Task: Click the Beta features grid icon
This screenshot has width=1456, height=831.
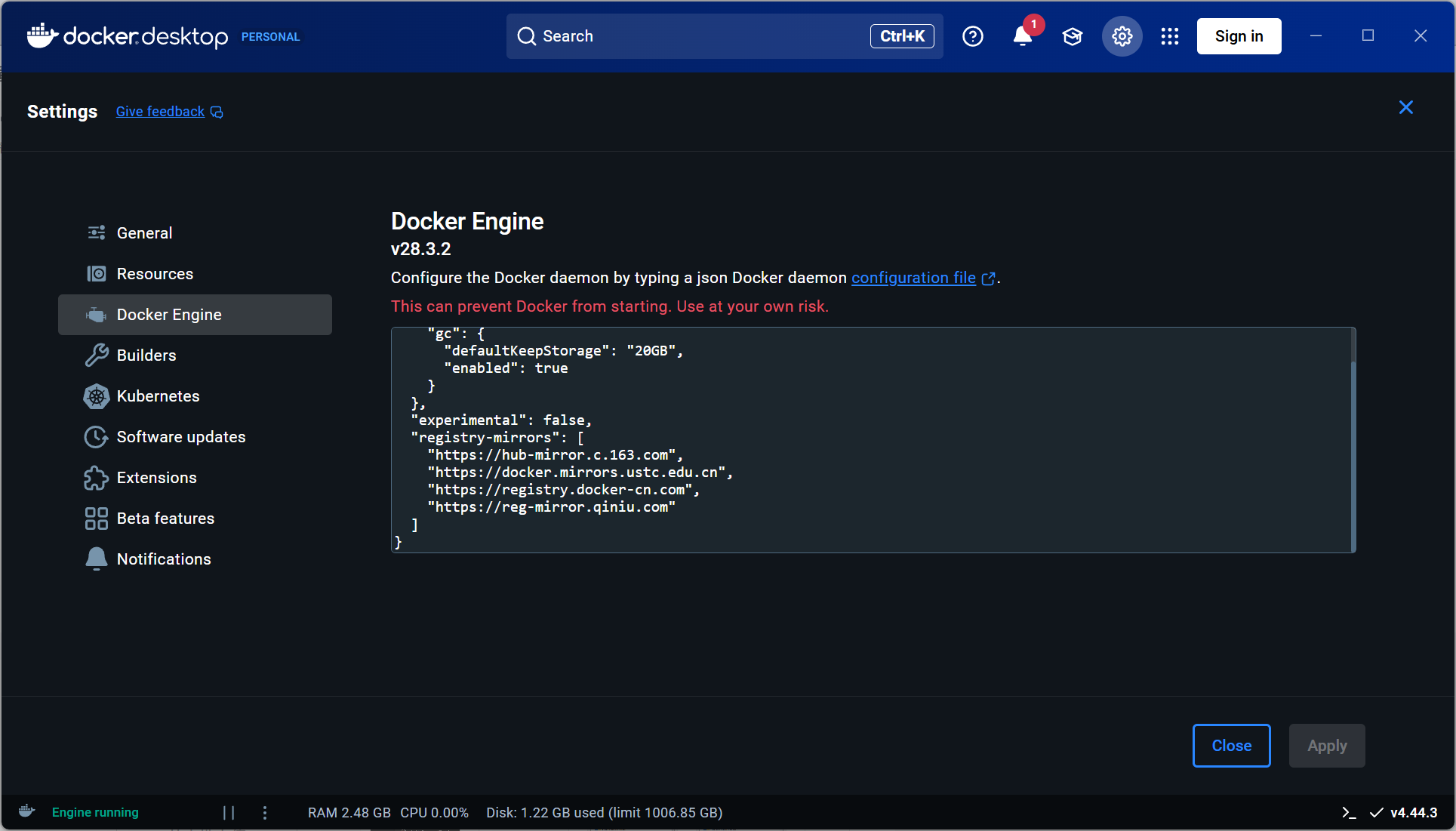Action: coord(97,519)
